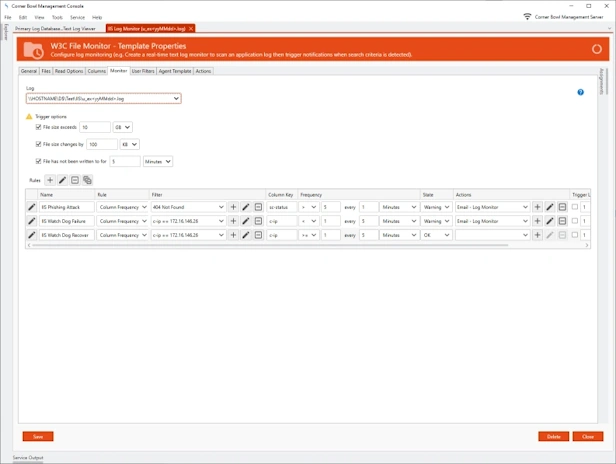
Task: Click the edit rule pencil in Rules toolbar
Action: click(62, 180)
